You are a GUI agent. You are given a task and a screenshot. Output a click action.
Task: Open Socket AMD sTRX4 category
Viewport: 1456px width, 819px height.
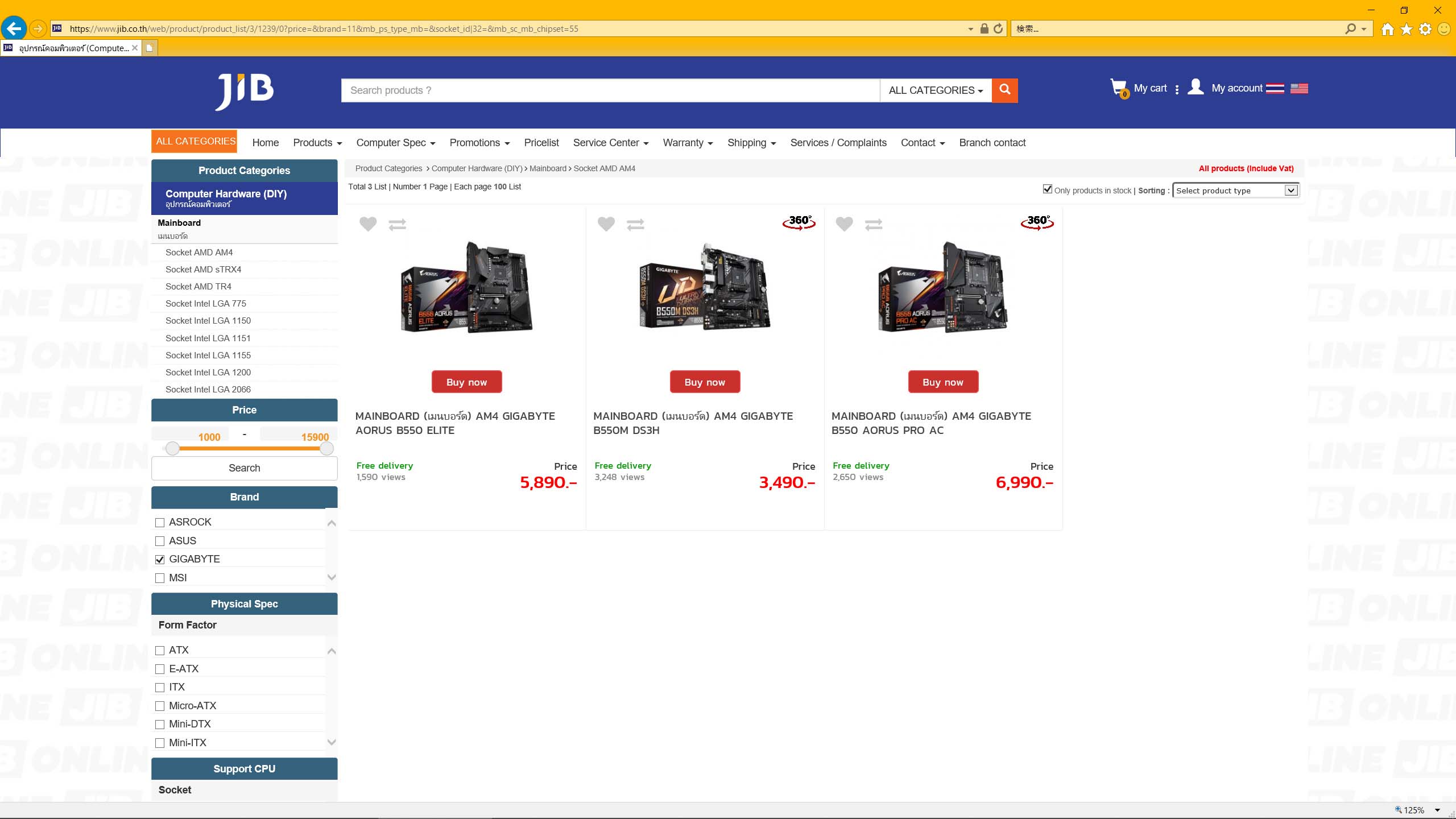point(203,270)
